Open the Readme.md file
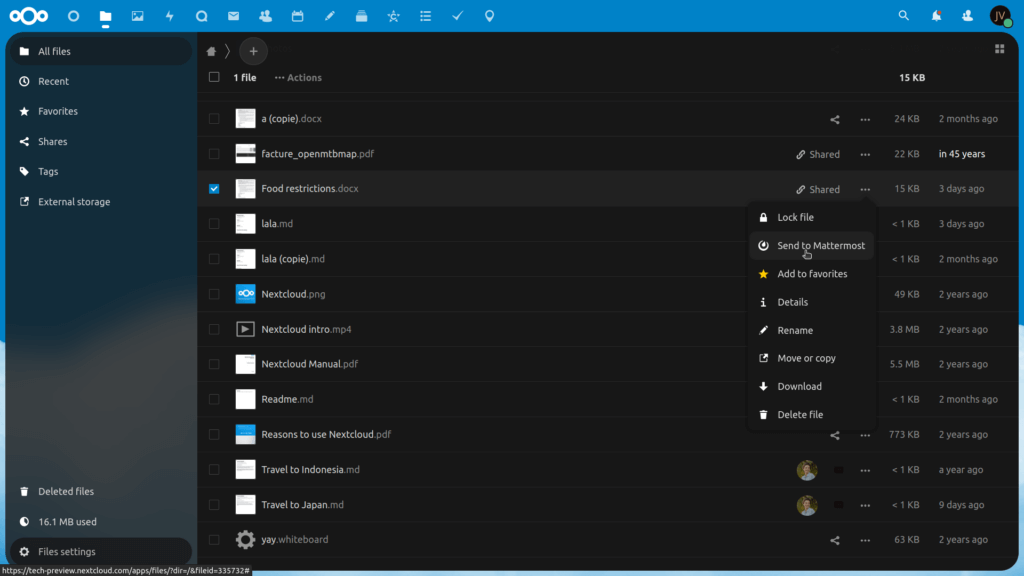1024x576 pixels. [287, 399]
